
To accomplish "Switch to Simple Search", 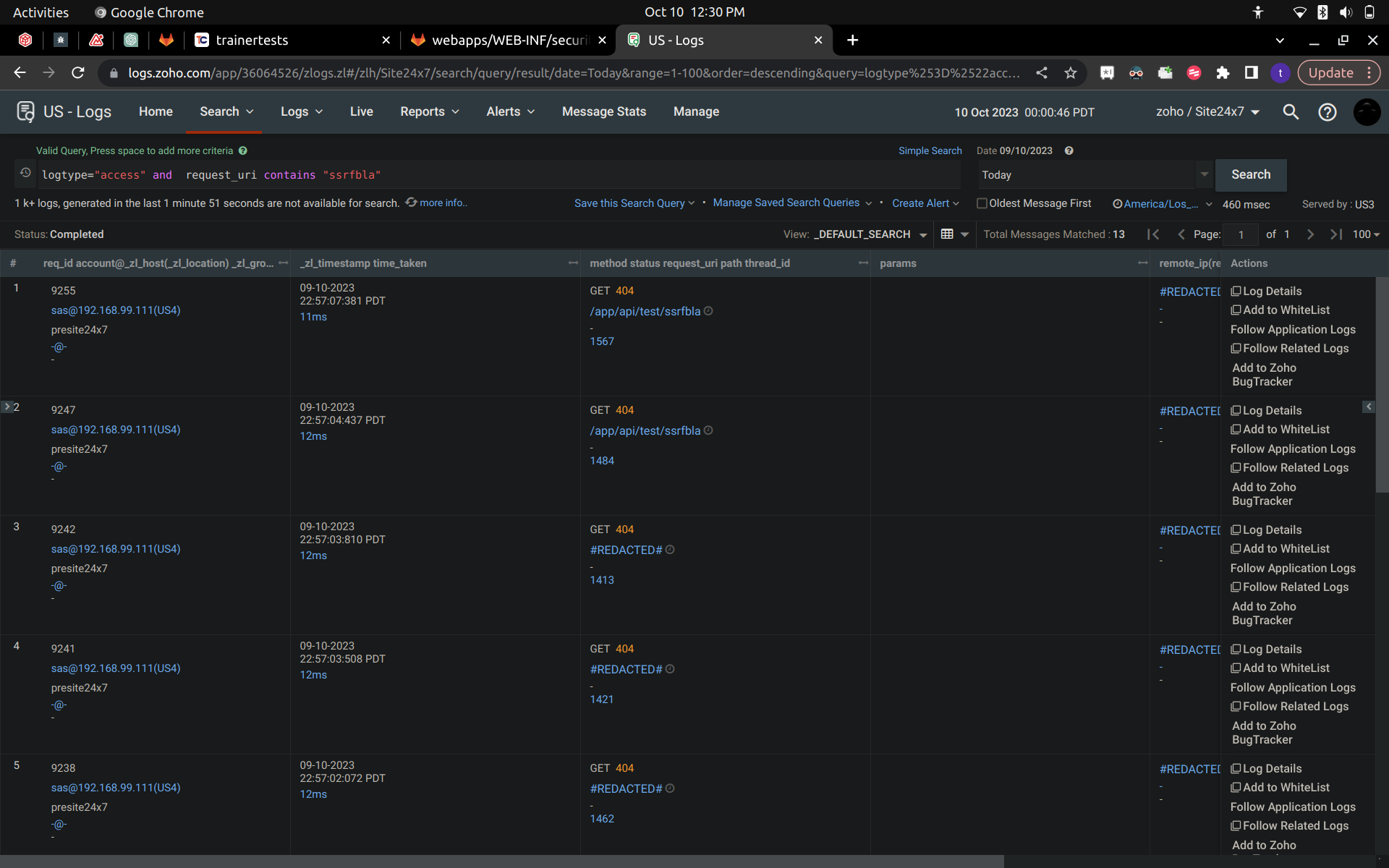I will pos(930,150).
